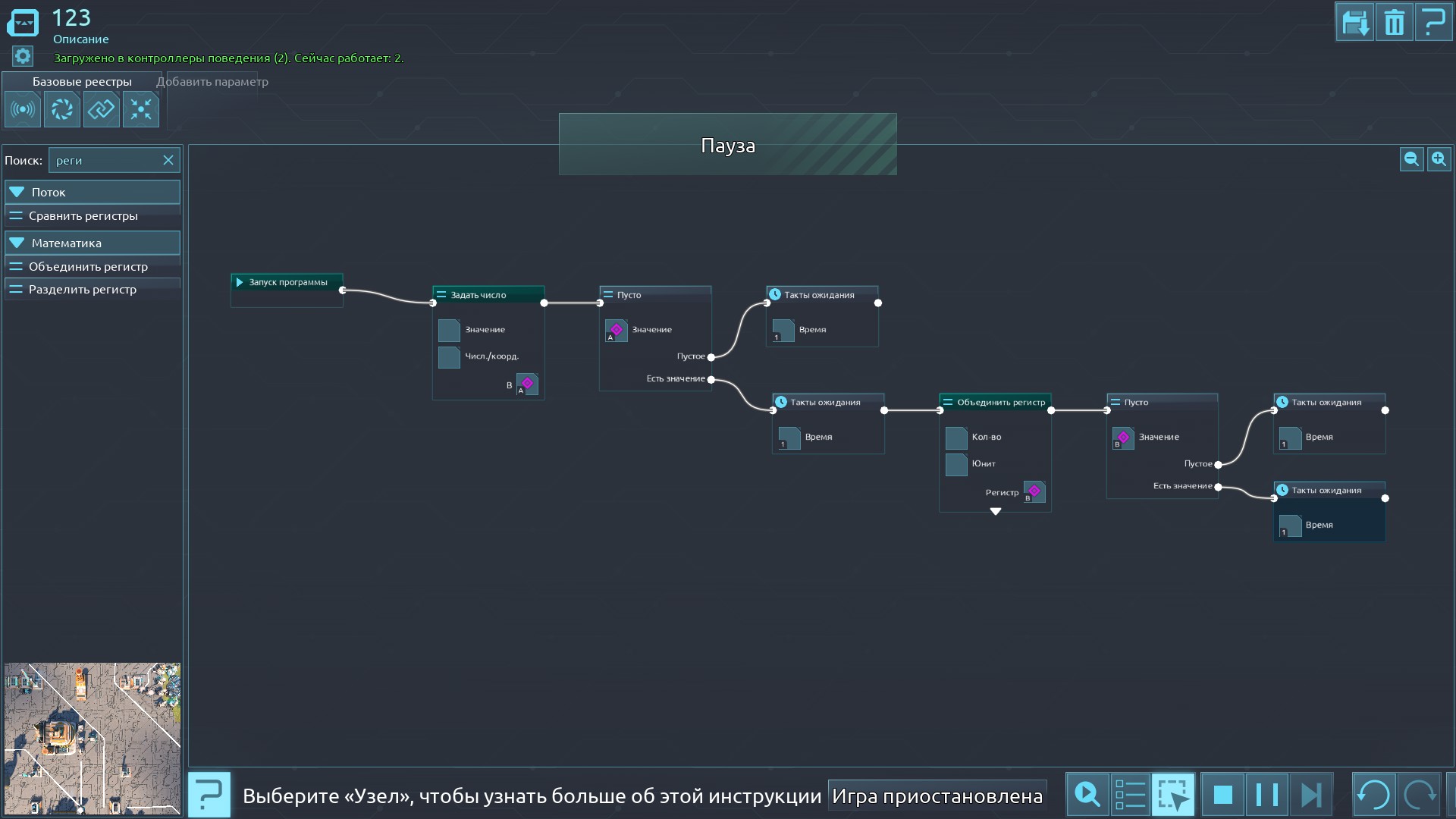The height and width of the screenshot is (819, 1456).
Task: Stop the program with square button
Action: (1222, 795)
